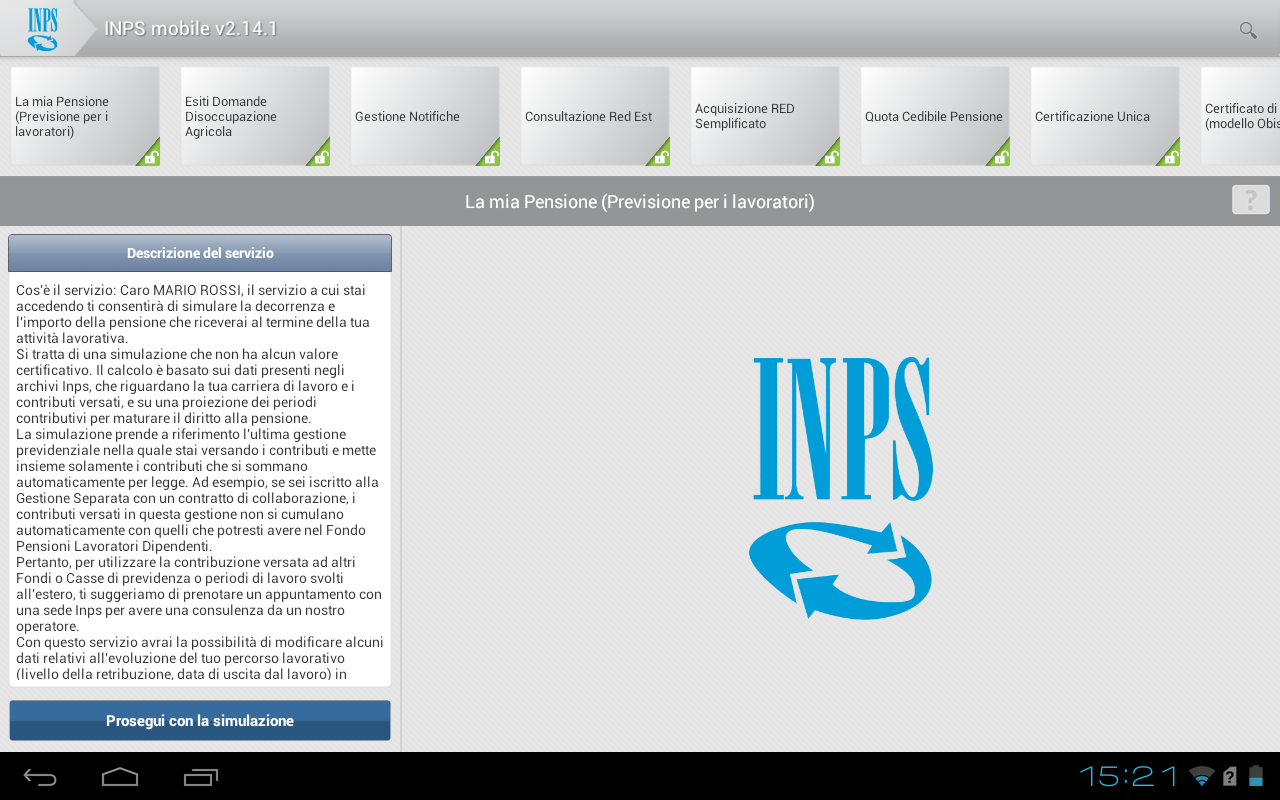The image size is (1280, 800).
Task: Tap the Android home navigation button
Action: [x=120, y=777]
